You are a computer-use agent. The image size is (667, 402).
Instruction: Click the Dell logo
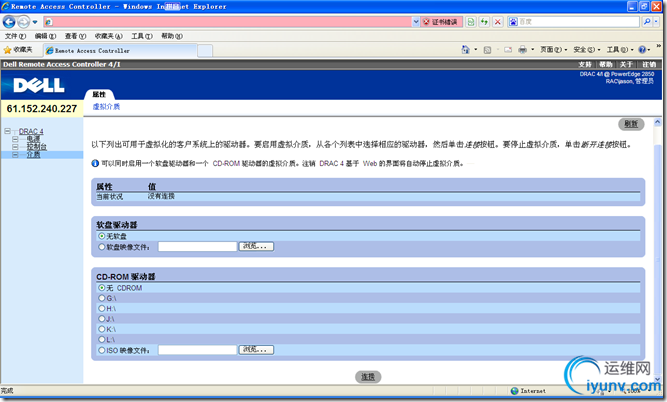(39, 85)
